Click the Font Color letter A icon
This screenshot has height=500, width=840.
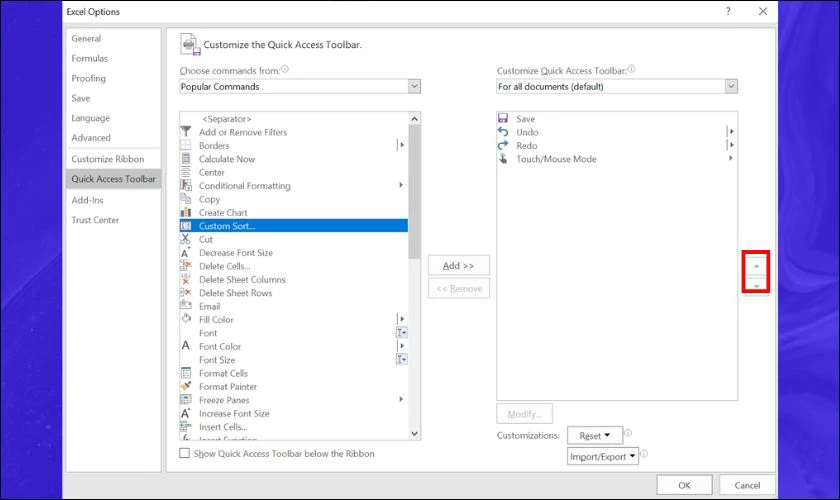[186, 346]
